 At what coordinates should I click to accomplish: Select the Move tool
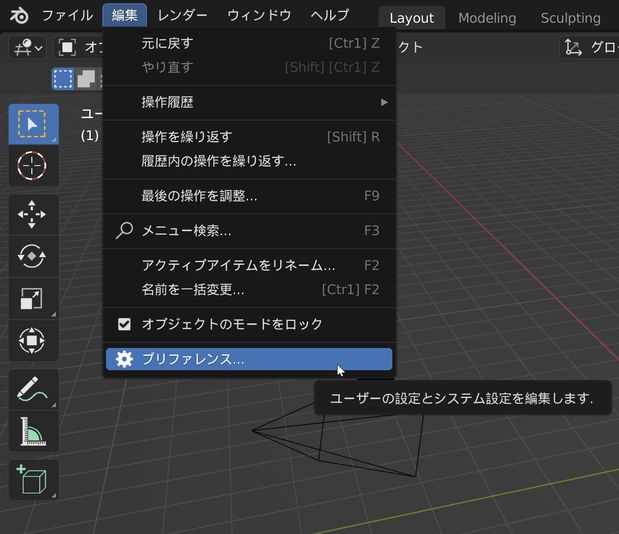click(x=34, y=215)
